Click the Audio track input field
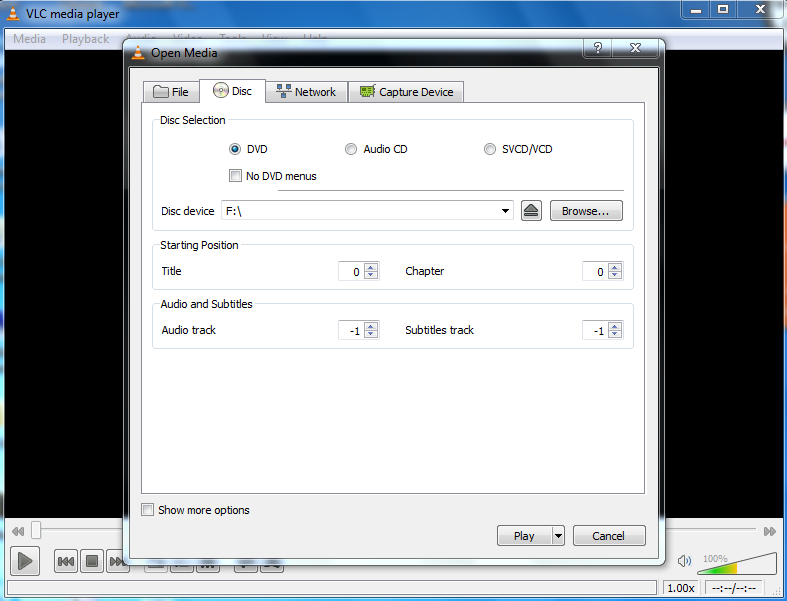Screen dimensions: 787x601 [351, 330]
